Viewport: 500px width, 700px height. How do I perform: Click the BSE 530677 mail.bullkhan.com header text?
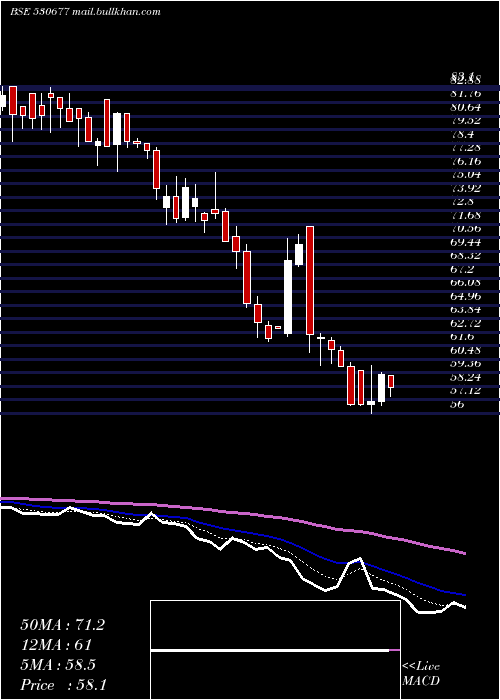pos(85,12)
